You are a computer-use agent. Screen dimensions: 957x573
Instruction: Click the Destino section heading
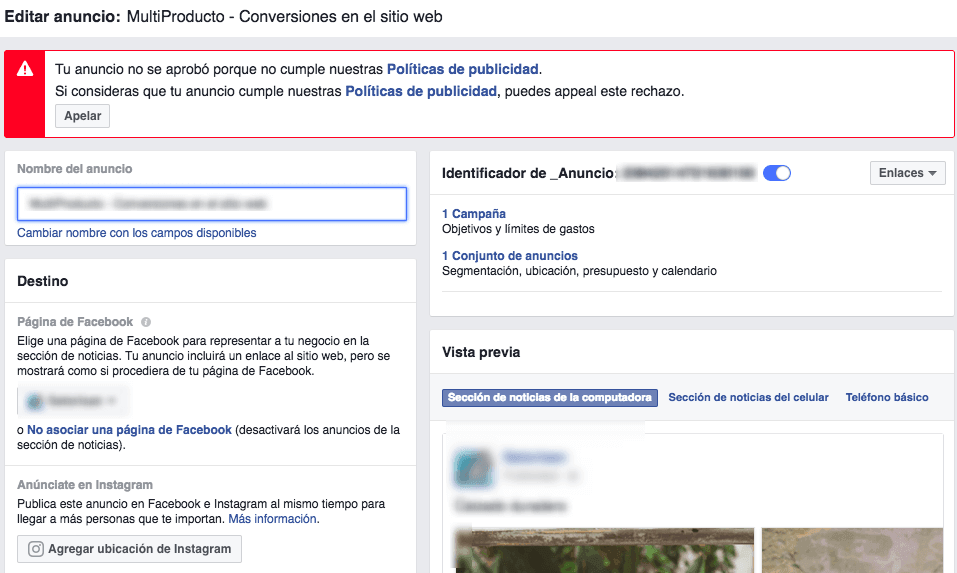click(43, 281)
